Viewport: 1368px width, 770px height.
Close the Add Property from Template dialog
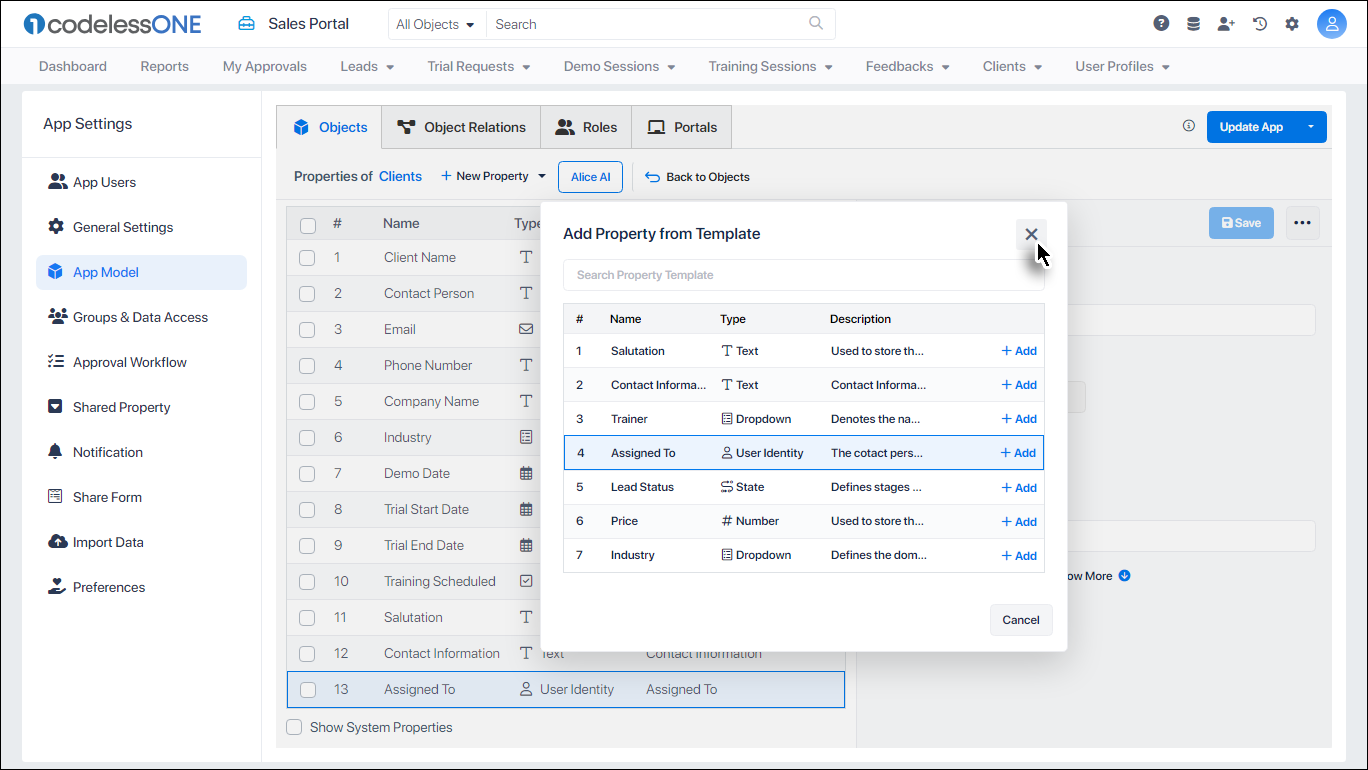(x=1031, y=234)
